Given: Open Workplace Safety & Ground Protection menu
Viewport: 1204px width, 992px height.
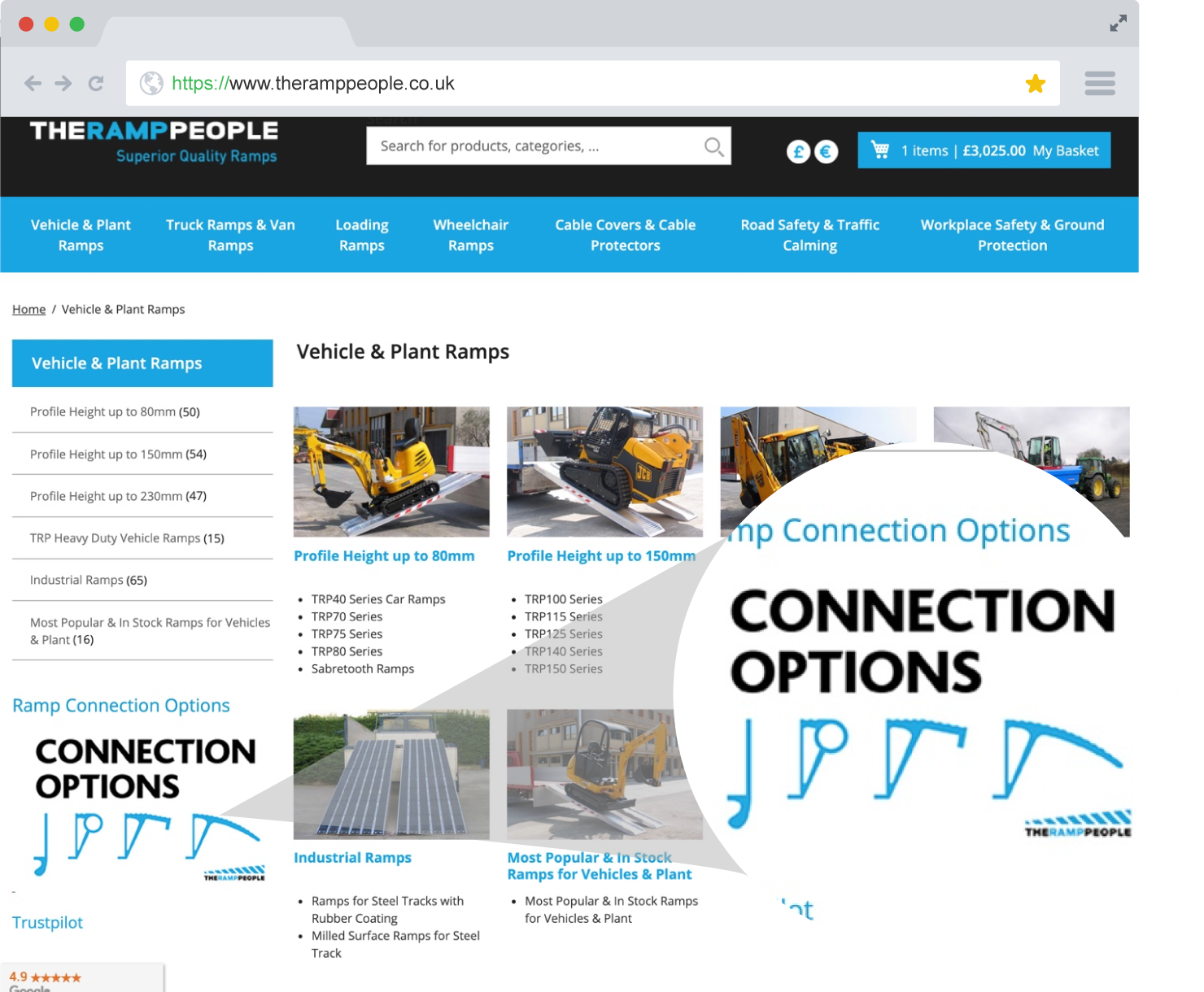Looking at the screenshot, I should point(1013,235).
